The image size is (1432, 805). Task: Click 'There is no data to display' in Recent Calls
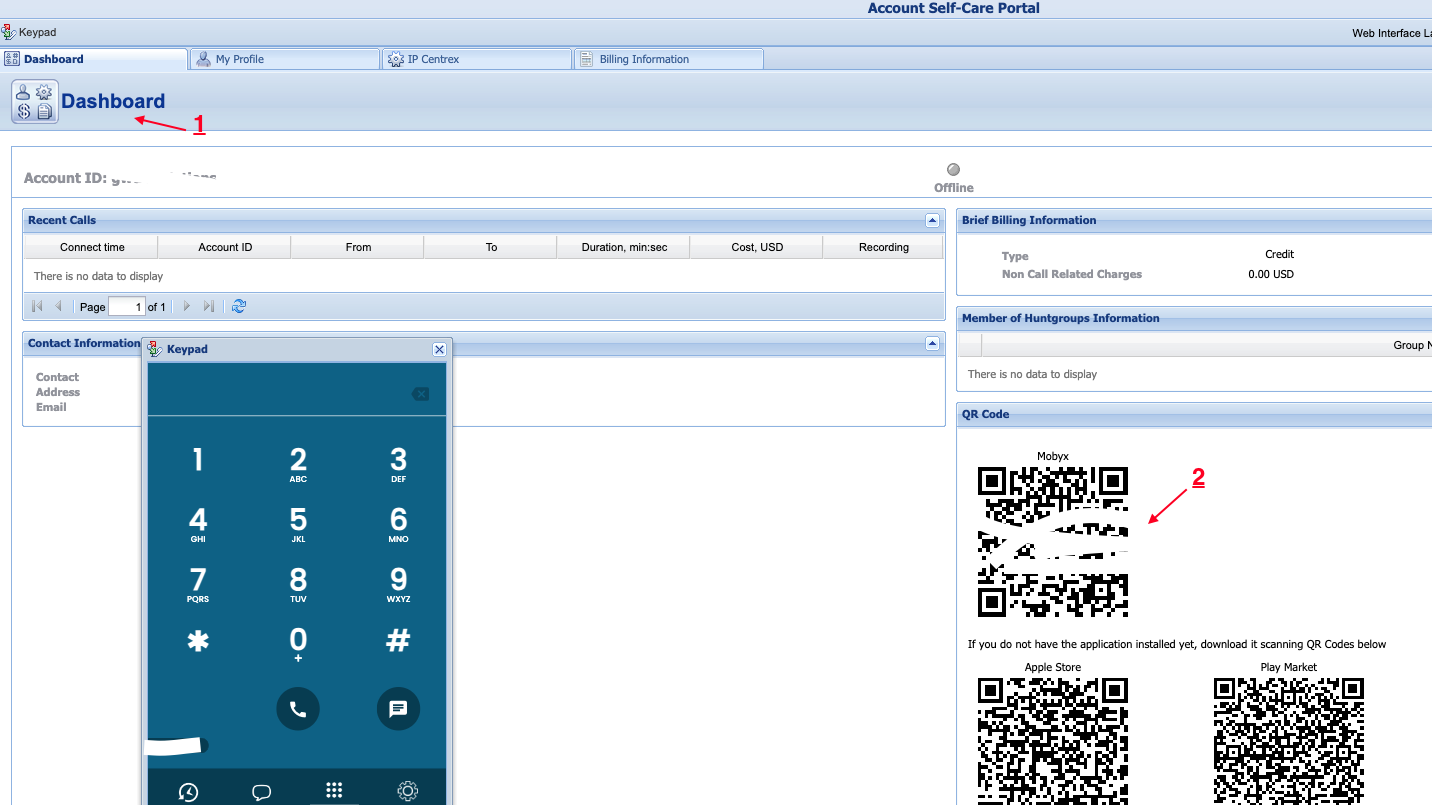click(98, 276)
